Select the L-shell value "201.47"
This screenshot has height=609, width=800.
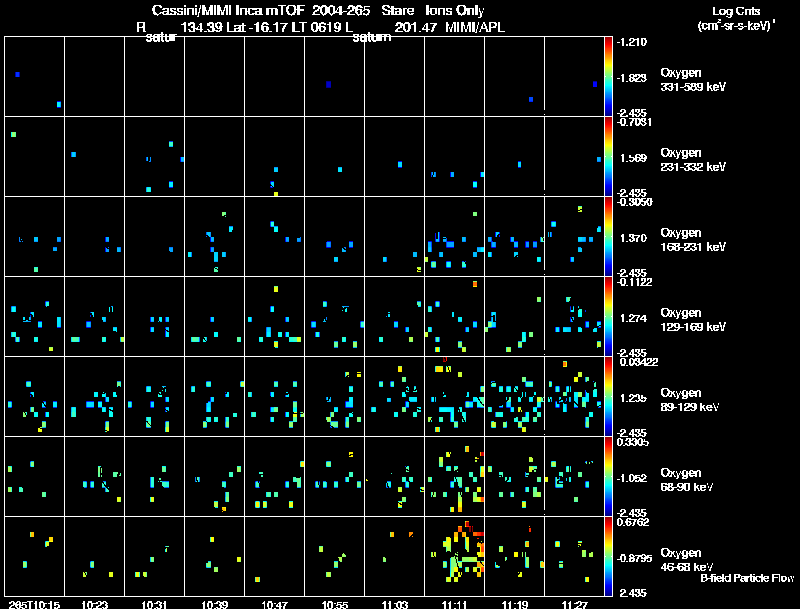pos(415,27)
